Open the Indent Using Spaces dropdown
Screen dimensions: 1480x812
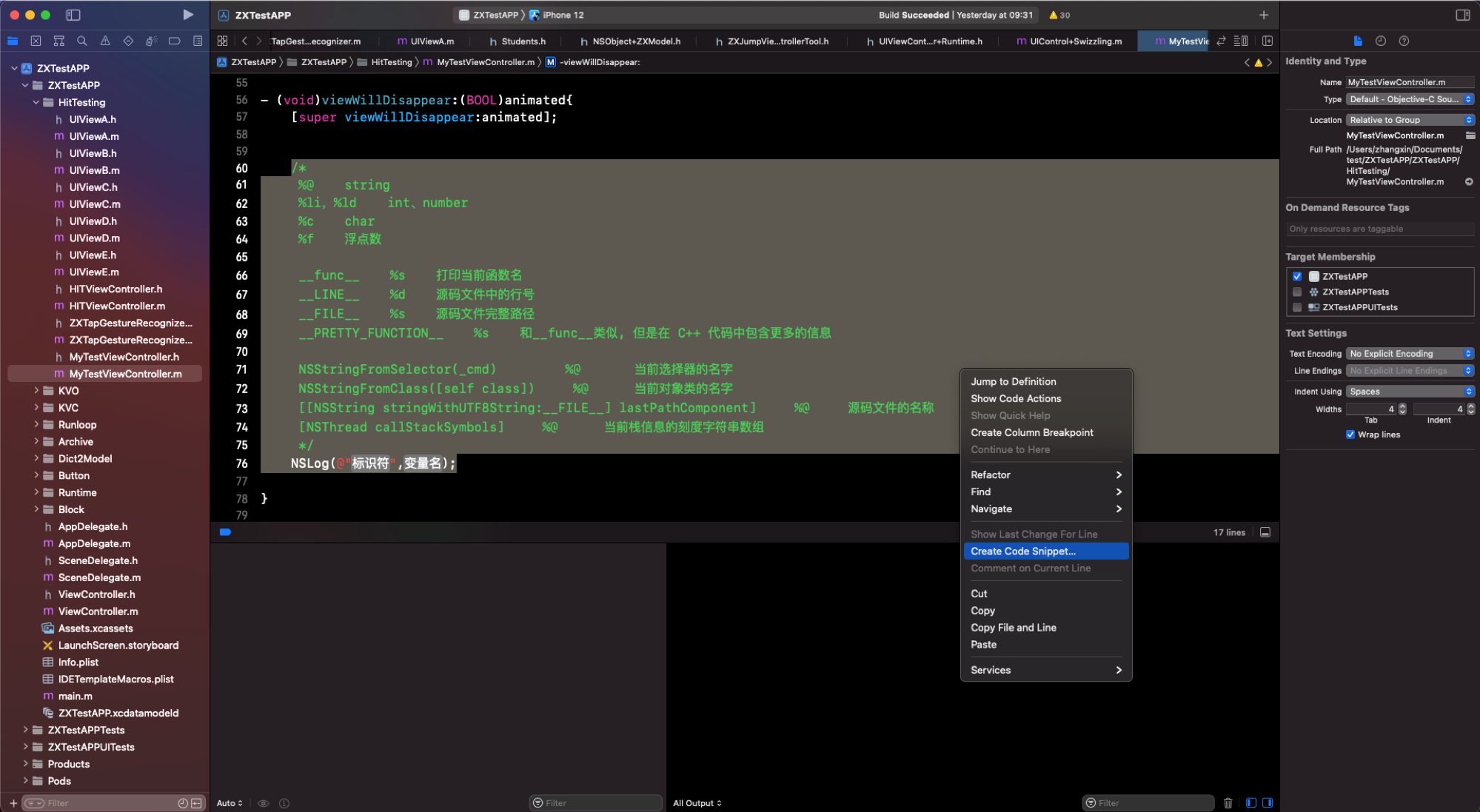tap(1410, 392)
